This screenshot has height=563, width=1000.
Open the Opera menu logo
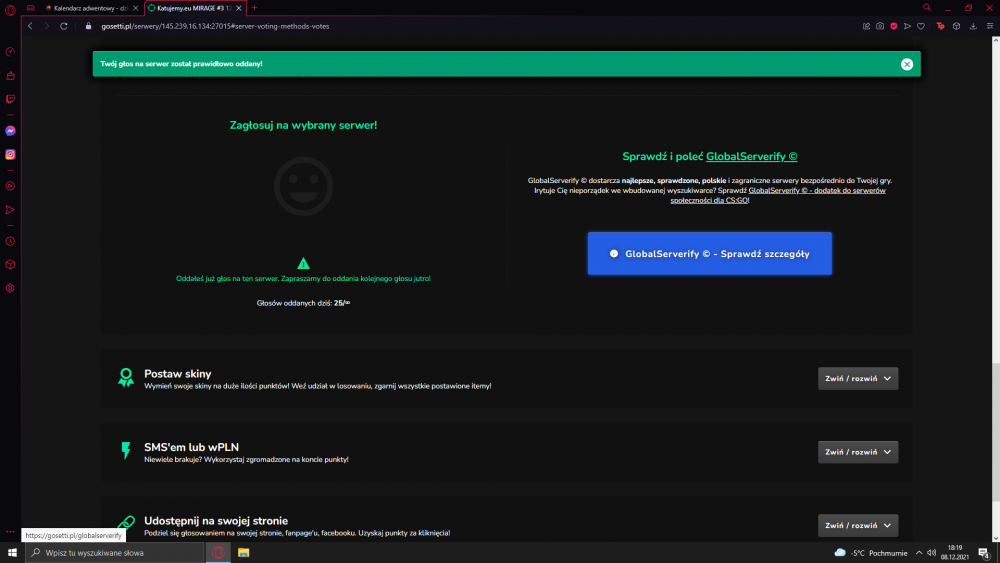click(x=10, y=9)
